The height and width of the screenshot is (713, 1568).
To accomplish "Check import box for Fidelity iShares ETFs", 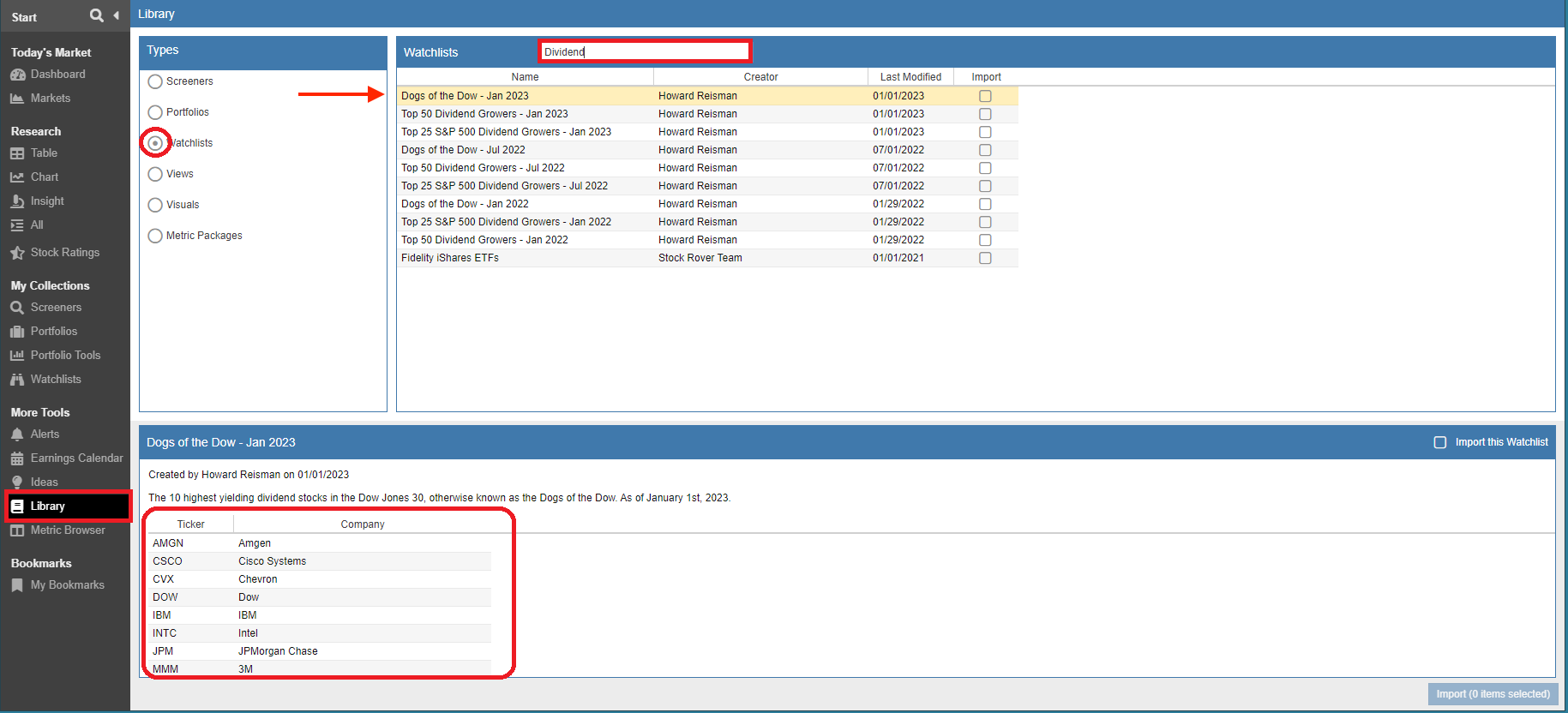I will (x=985, y=258).
